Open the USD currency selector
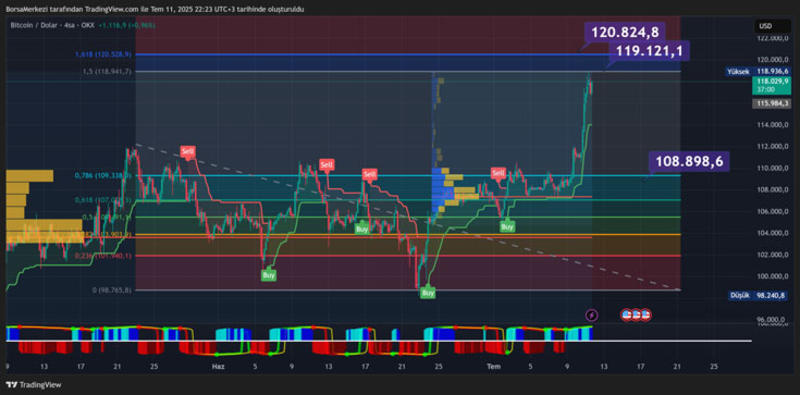This screenshot has width=800, height=395. [x=765, y=26]
